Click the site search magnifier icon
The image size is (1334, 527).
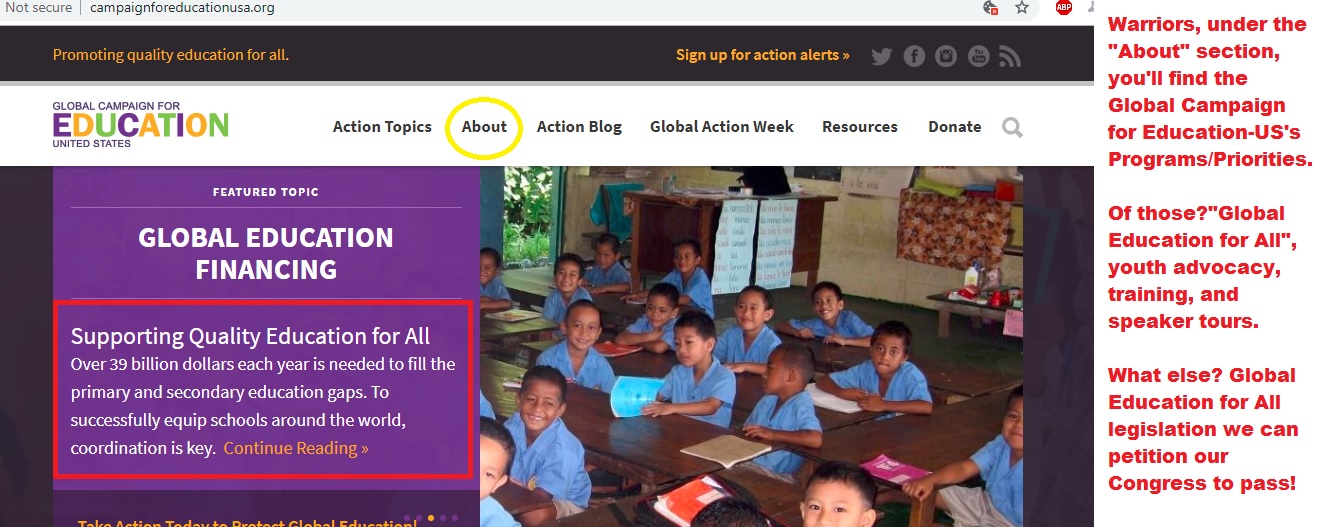pyautogui.click(x=1012, y=127)
